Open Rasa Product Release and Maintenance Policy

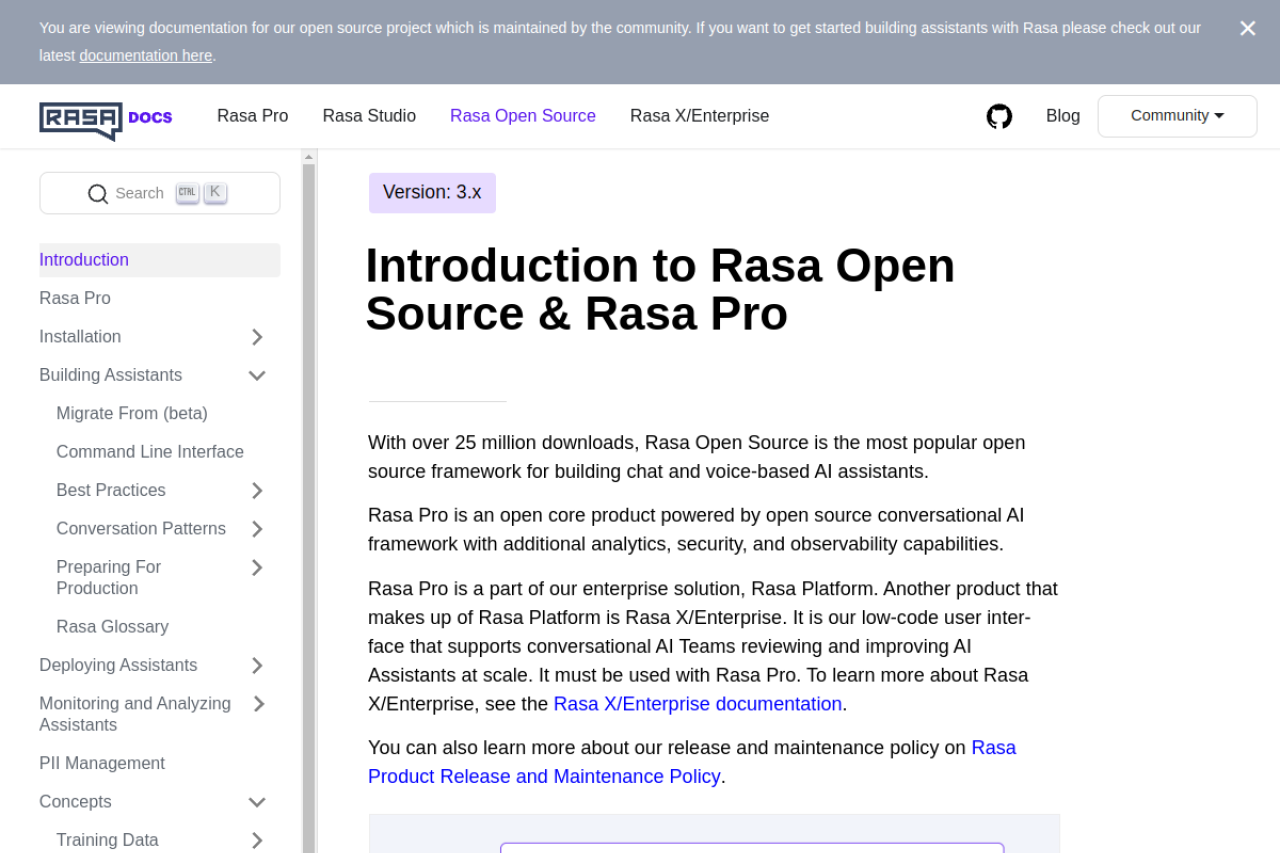692,762
